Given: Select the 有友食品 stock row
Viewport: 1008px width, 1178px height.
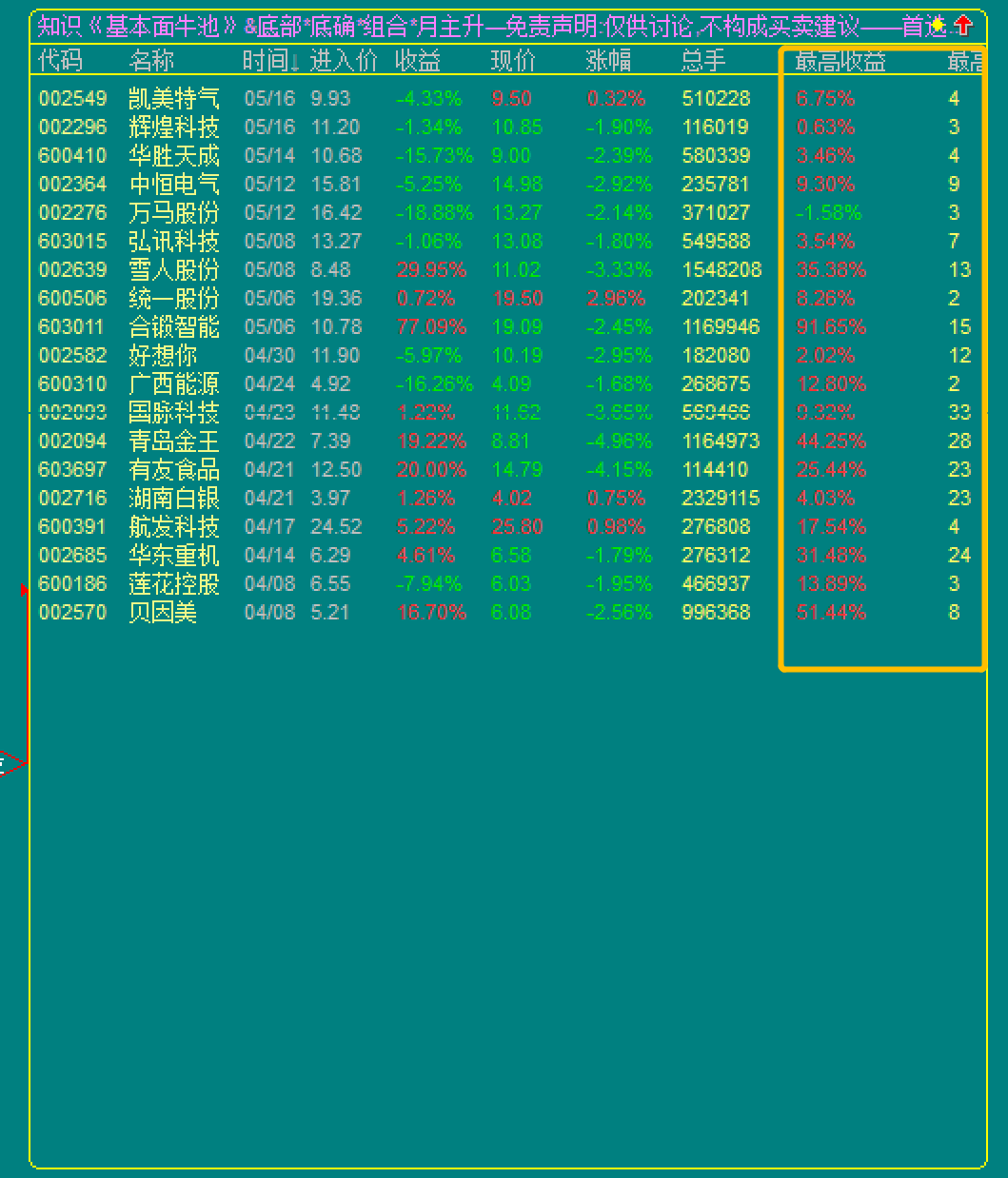Looking at the screenshot, I should tap(506, 469).
